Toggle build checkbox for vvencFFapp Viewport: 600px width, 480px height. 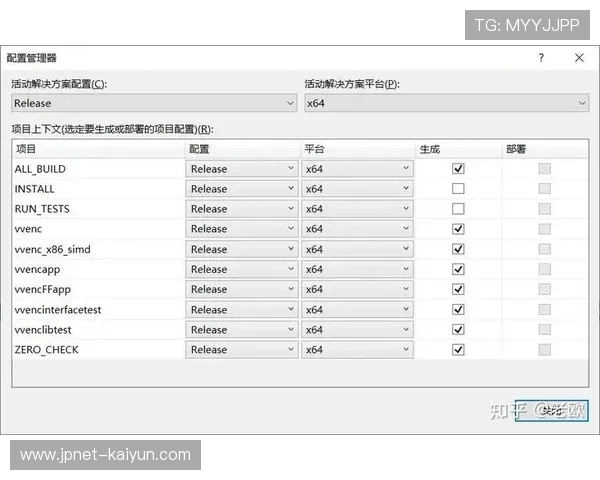click(458, 289)
